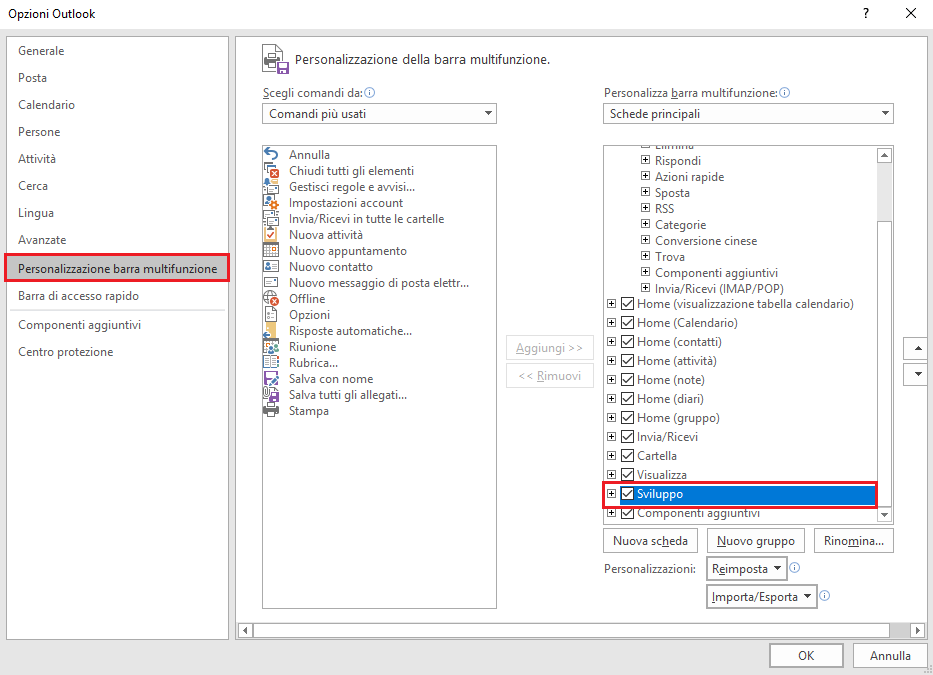Open the Centro protezione page

click(x=117, y=352)
